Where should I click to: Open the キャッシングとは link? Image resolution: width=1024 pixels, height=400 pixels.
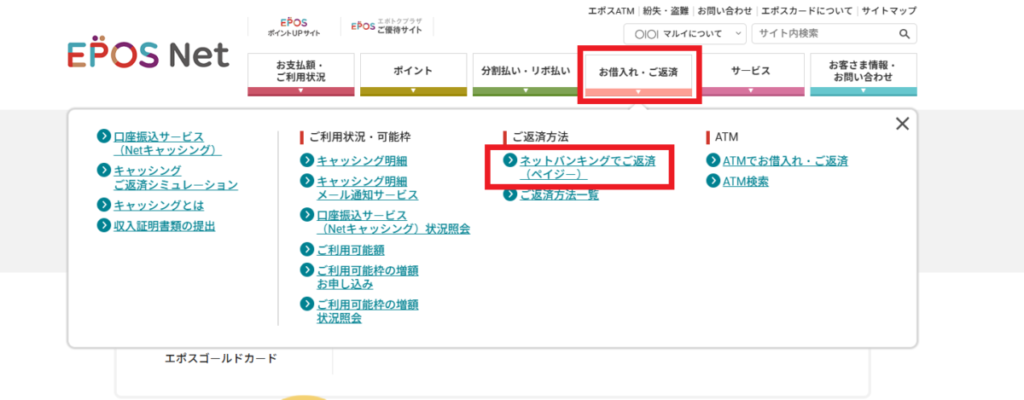point(159,205)
